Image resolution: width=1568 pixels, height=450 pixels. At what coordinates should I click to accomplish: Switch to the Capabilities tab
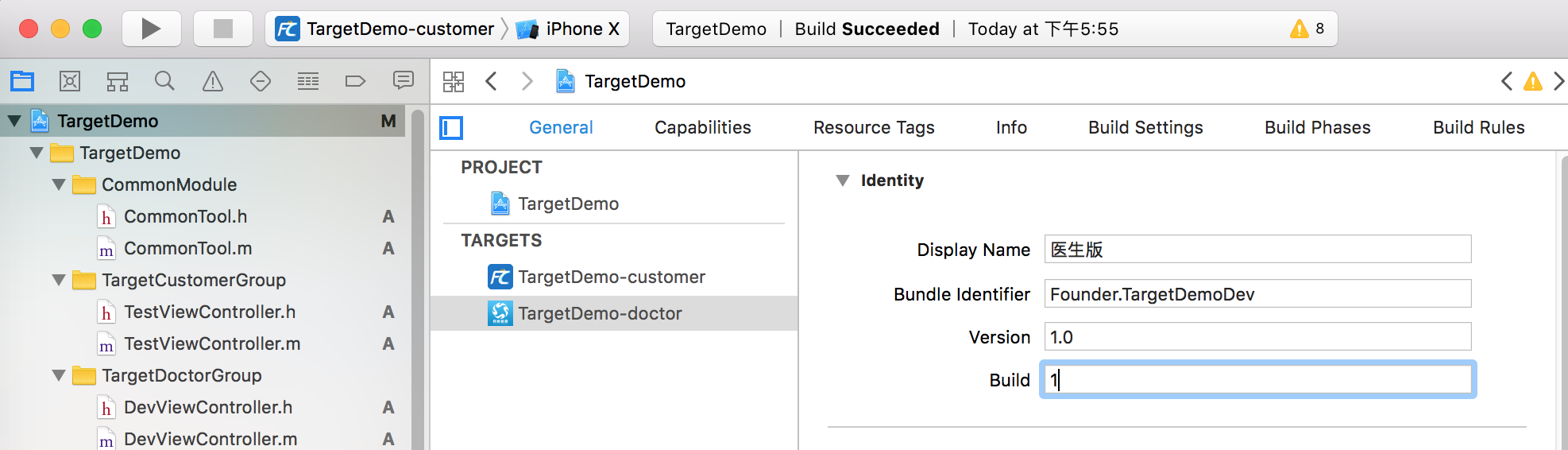703,127
